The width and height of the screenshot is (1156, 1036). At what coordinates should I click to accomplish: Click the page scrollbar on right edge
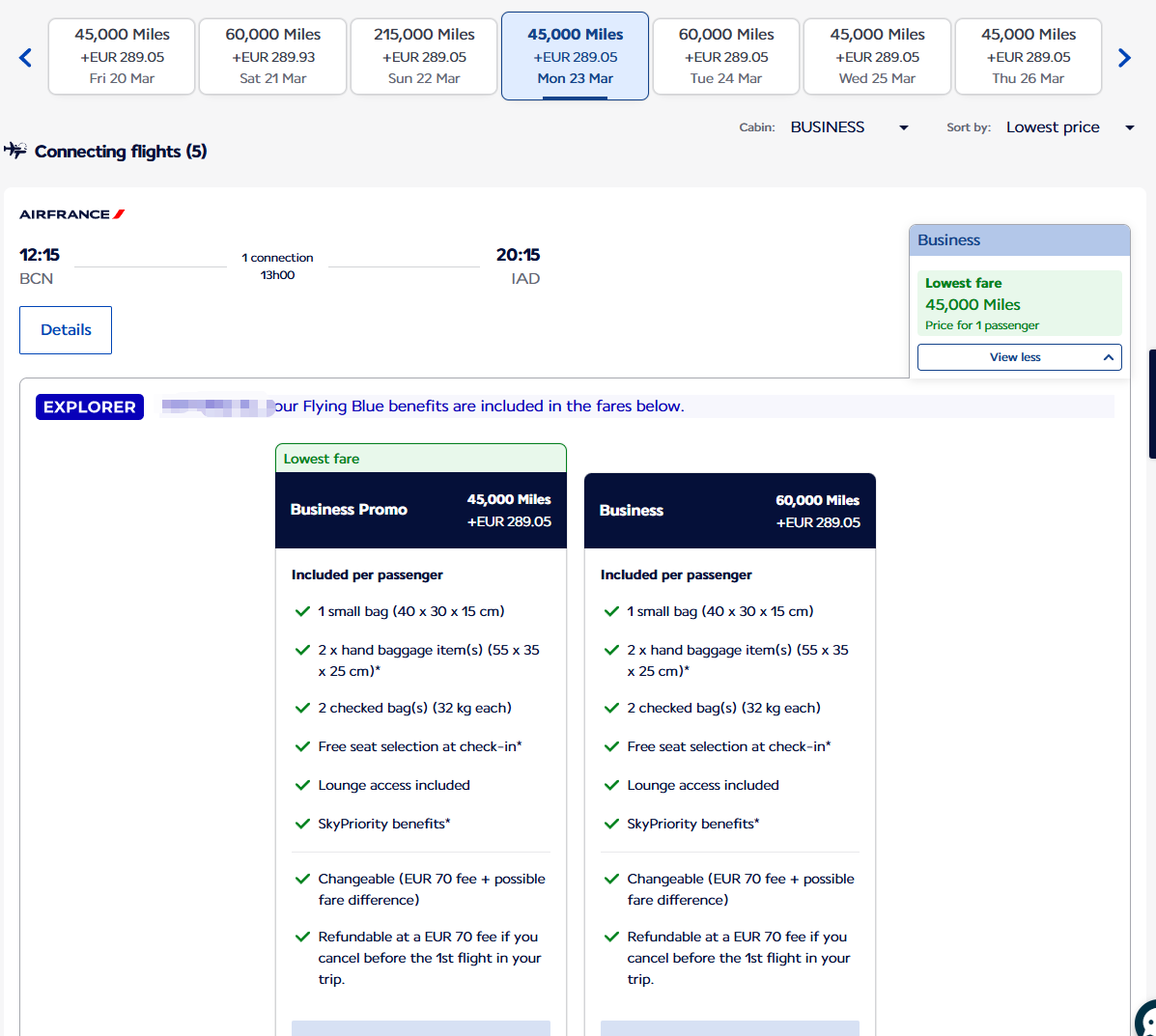[1151, 404]
